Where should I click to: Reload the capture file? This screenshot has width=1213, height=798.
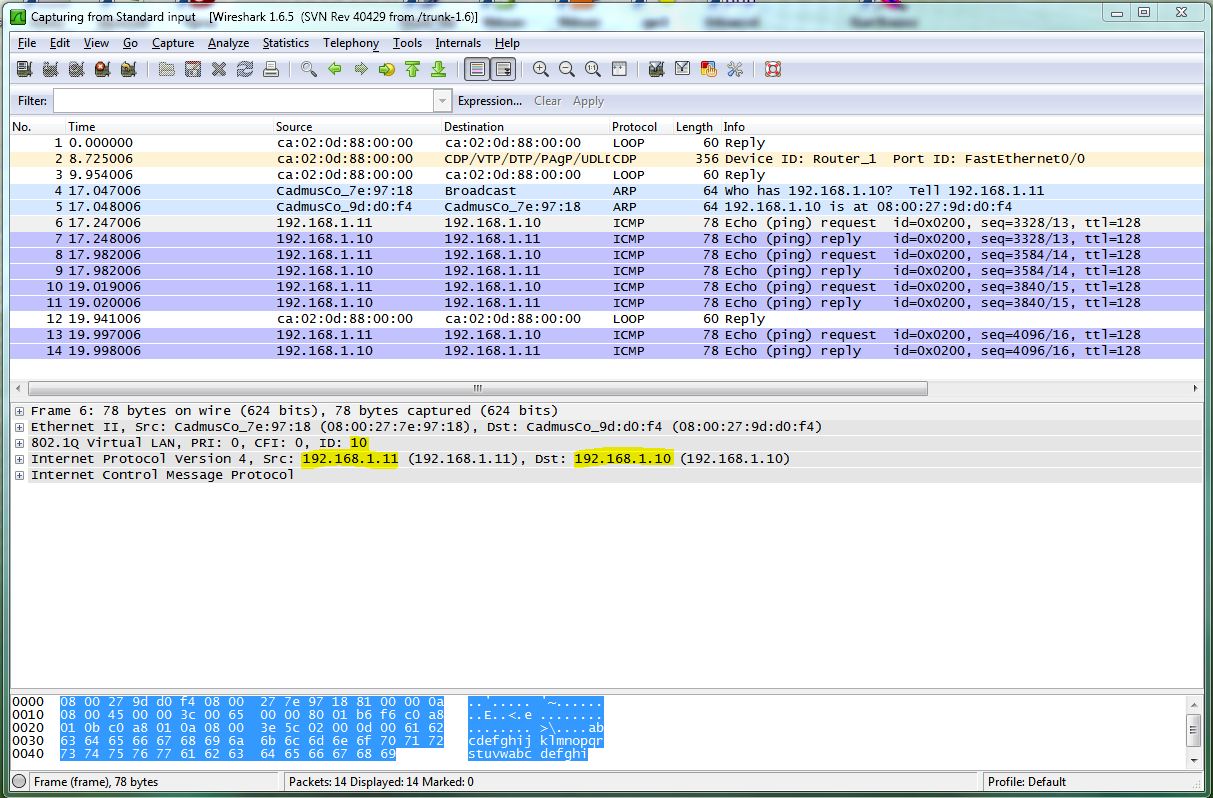[245, 69]
